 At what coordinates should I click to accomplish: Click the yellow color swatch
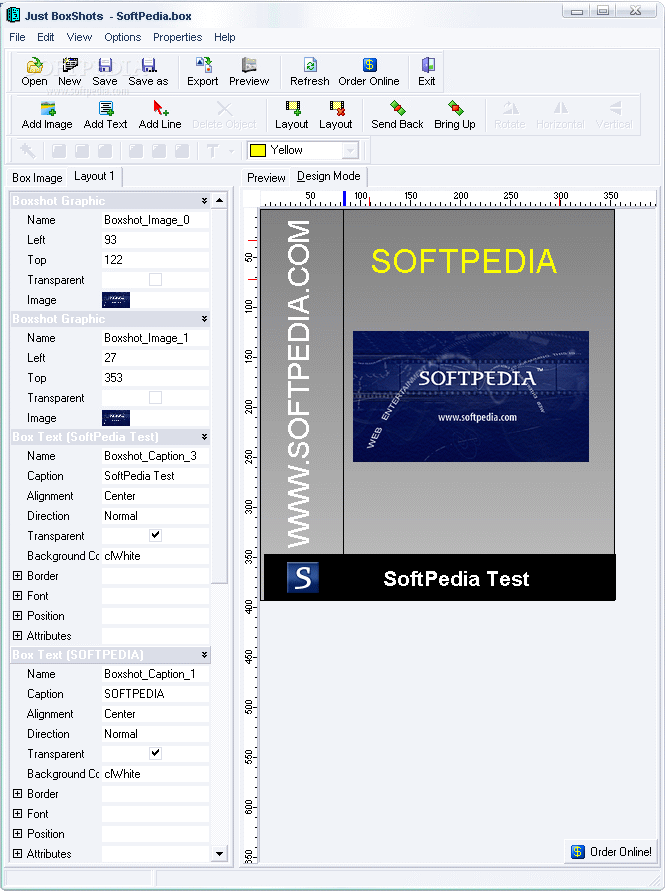pyautogui.click(x=258, y=151)
